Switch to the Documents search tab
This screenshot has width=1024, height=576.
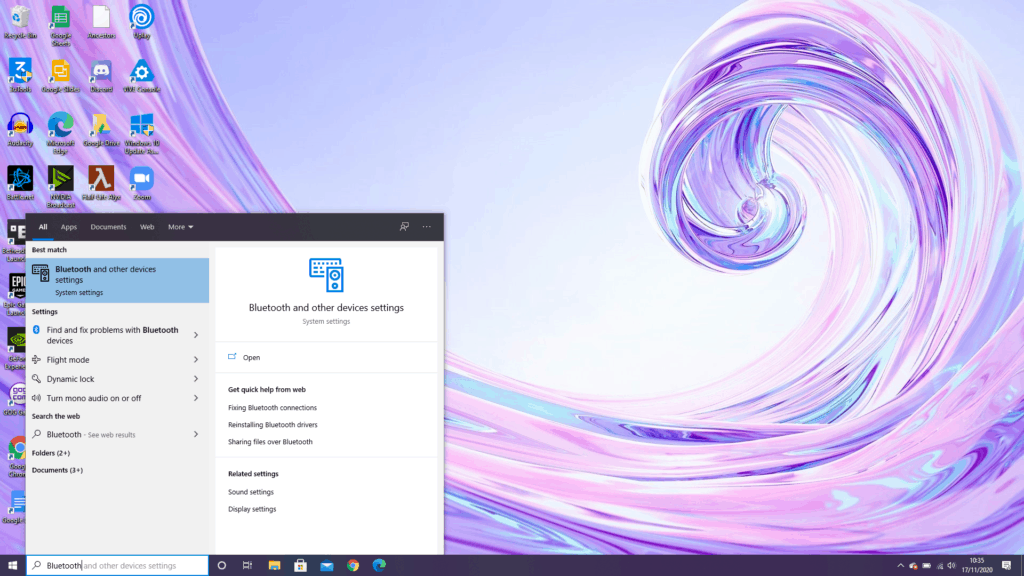108,227
